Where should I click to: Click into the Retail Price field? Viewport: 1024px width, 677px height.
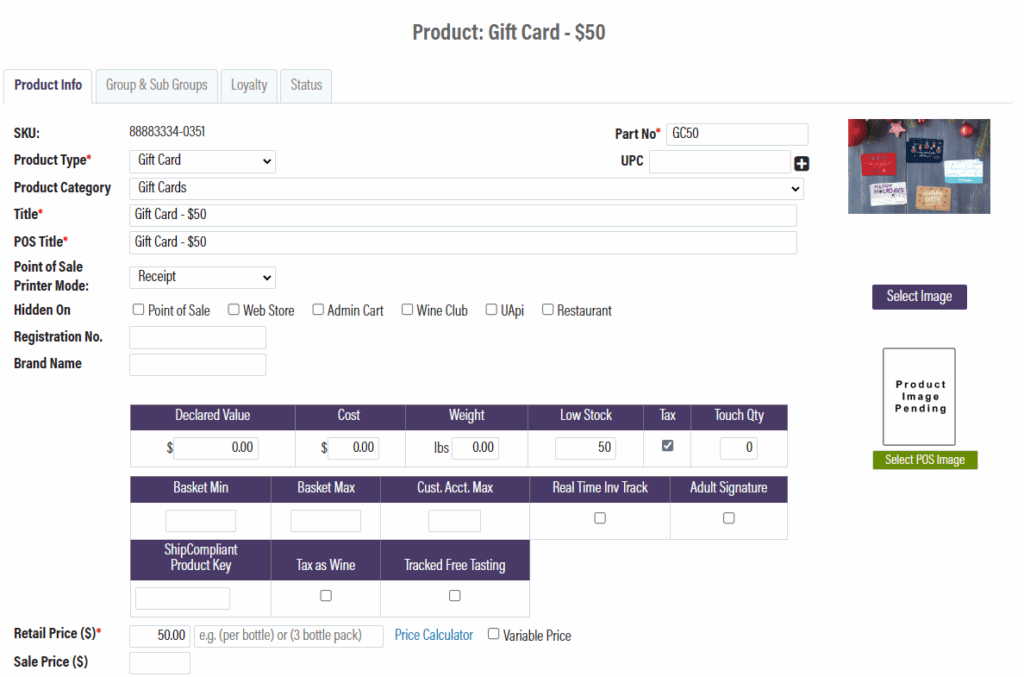160,636
